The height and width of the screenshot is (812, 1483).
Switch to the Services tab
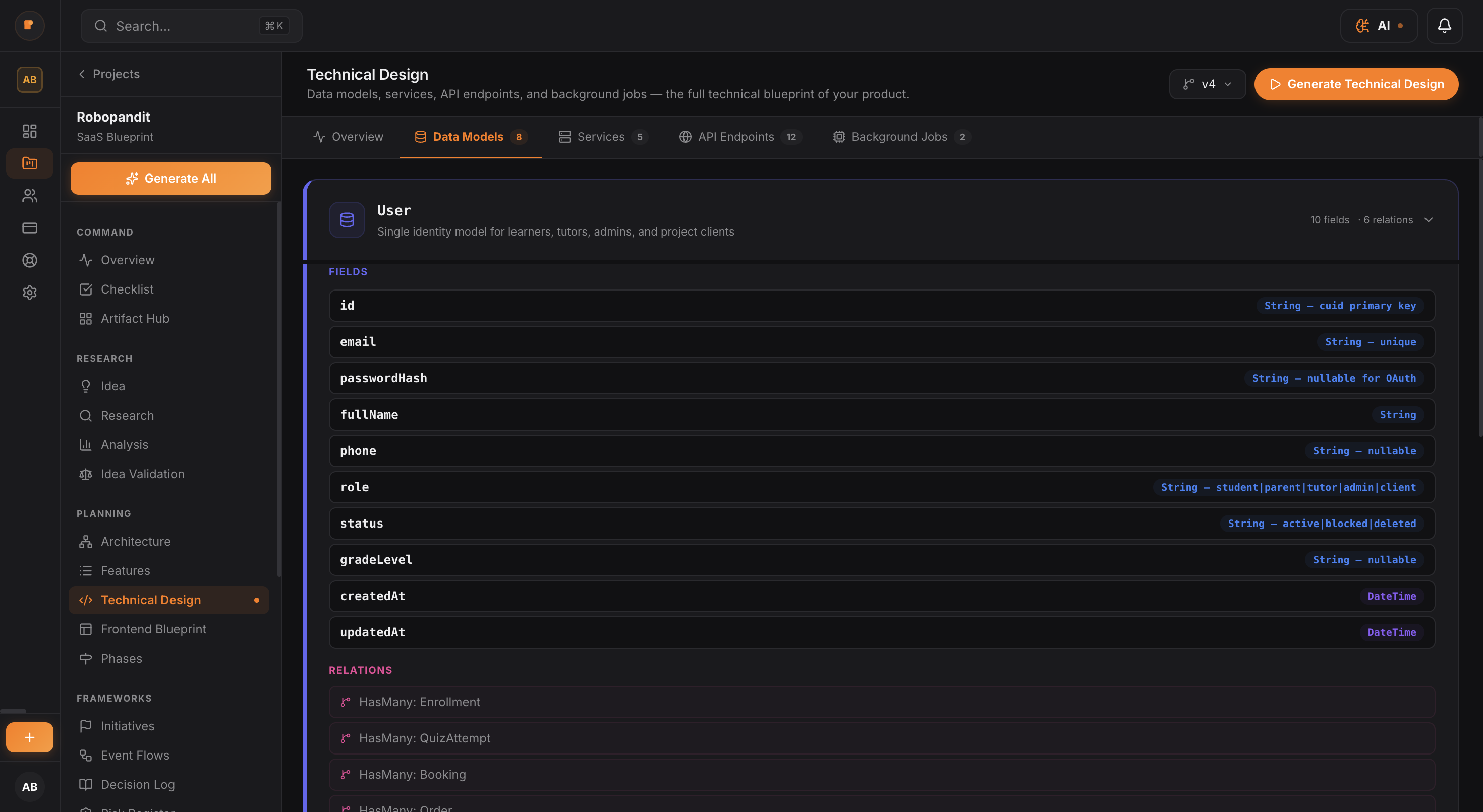coord(602,137)
